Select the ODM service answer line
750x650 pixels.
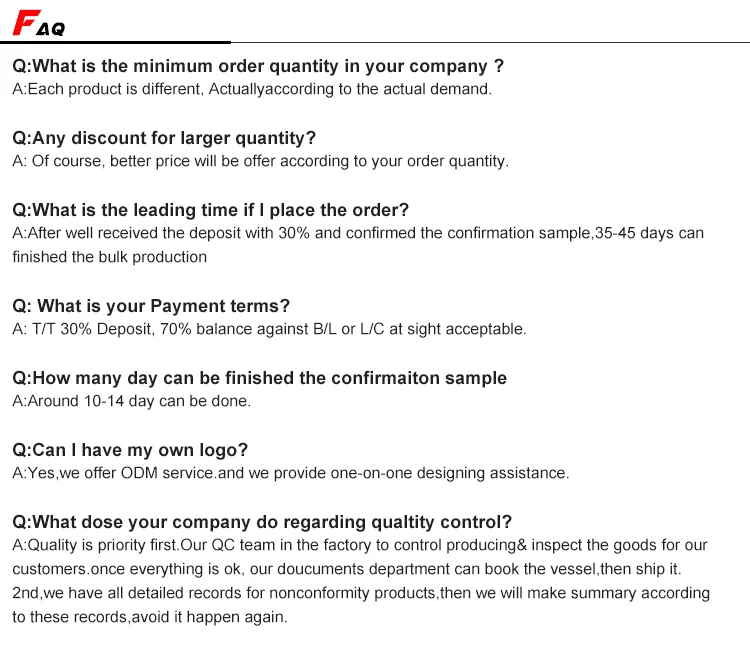pyautogui.click(x=290, y=473)
